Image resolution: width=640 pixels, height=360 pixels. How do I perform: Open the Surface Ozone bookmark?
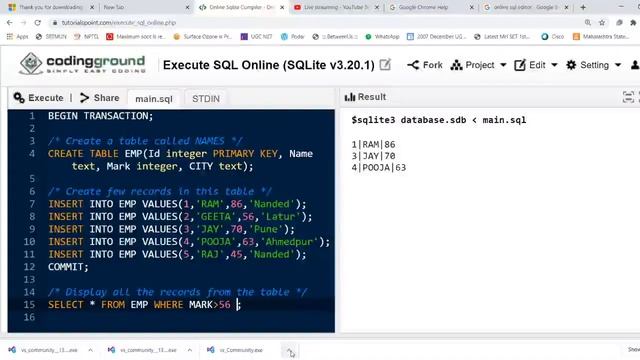pos(202,37)
